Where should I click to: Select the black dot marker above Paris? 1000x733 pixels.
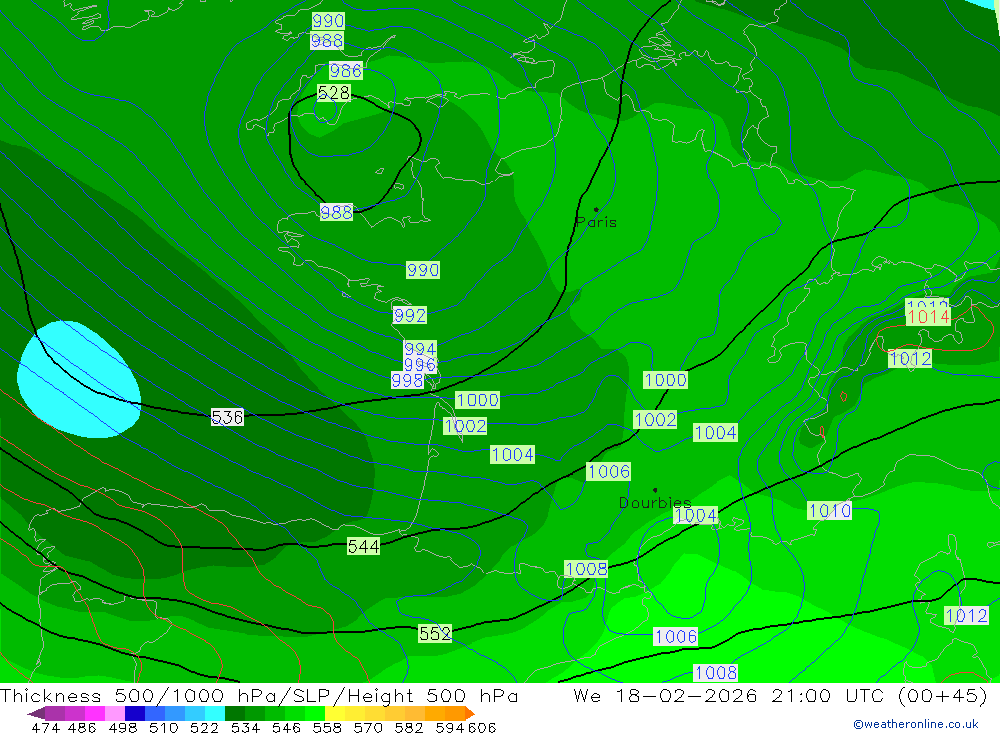(596, 209)
